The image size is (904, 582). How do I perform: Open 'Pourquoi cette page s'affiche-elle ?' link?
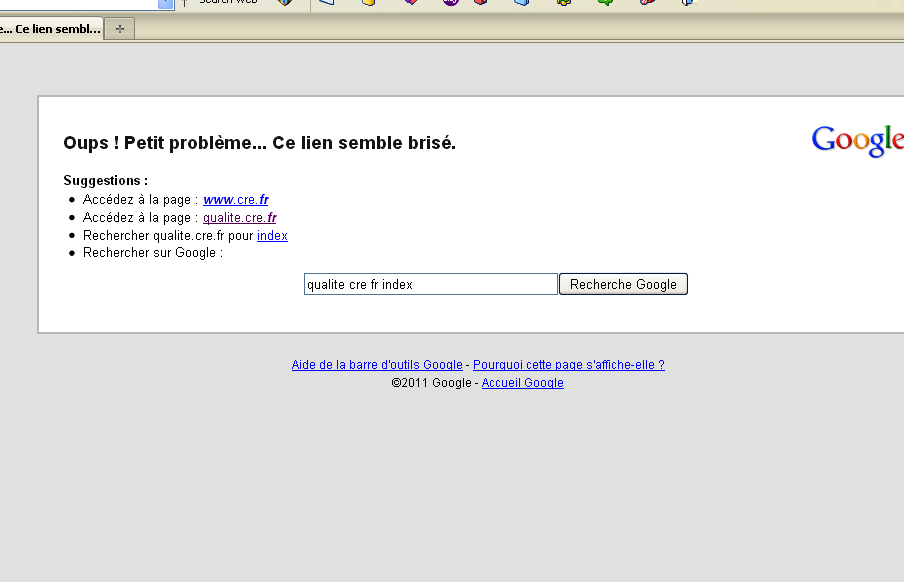568,365
